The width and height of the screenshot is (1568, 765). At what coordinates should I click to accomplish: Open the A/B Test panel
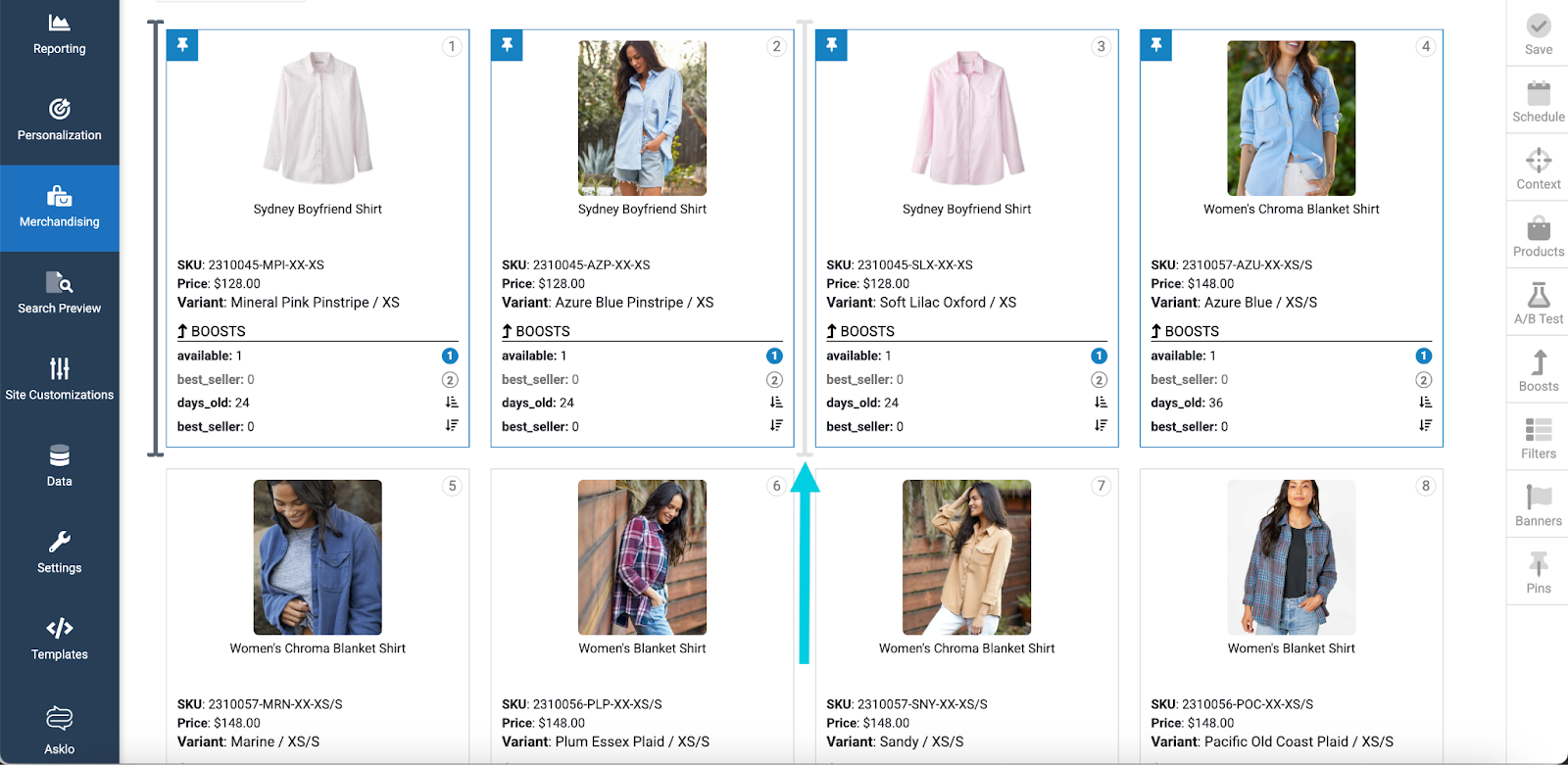pos(1538,304)
